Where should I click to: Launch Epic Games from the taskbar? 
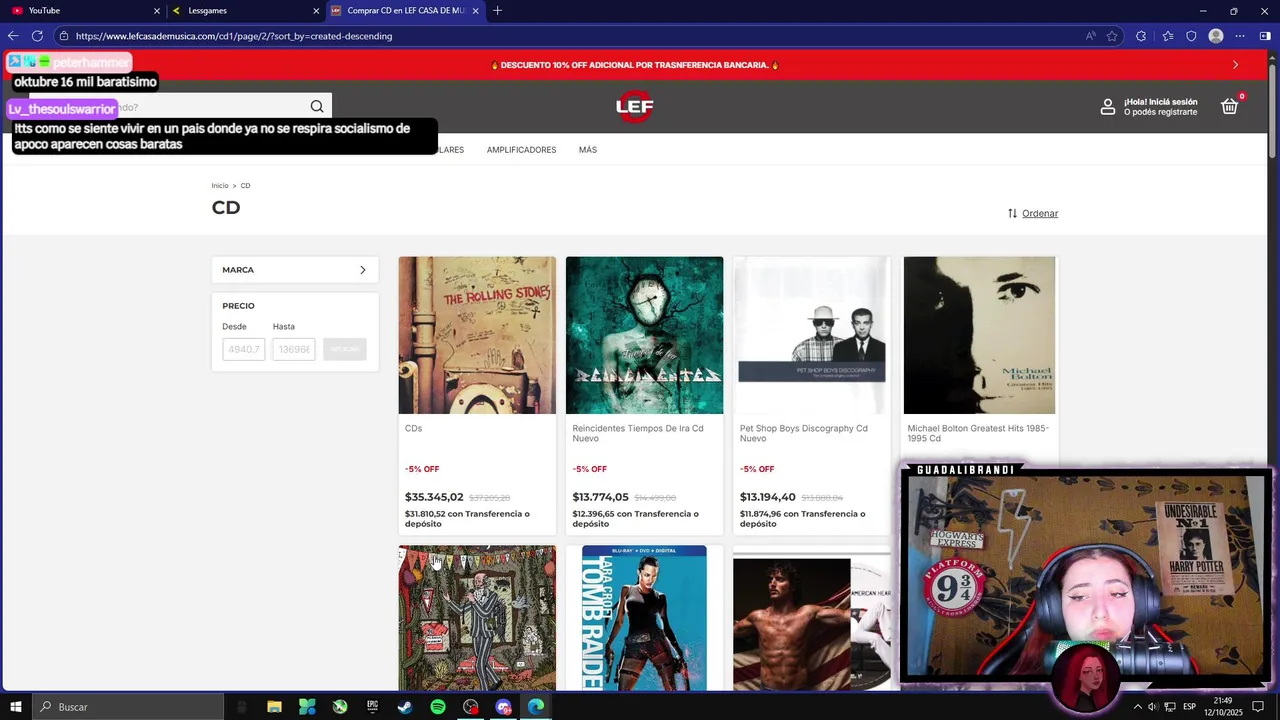pos(372,707)
